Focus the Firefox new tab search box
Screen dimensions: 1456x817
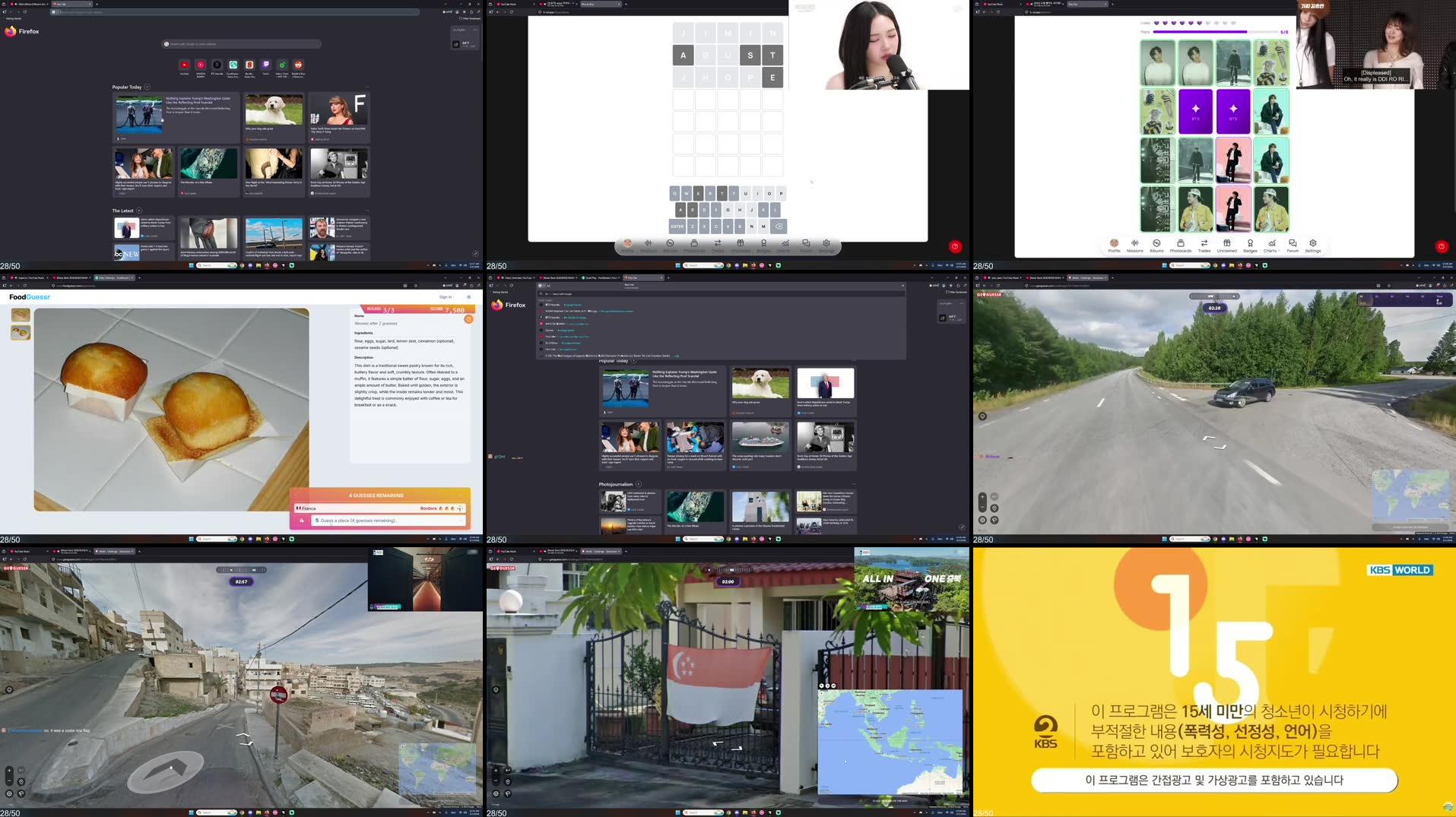(242, 44)
